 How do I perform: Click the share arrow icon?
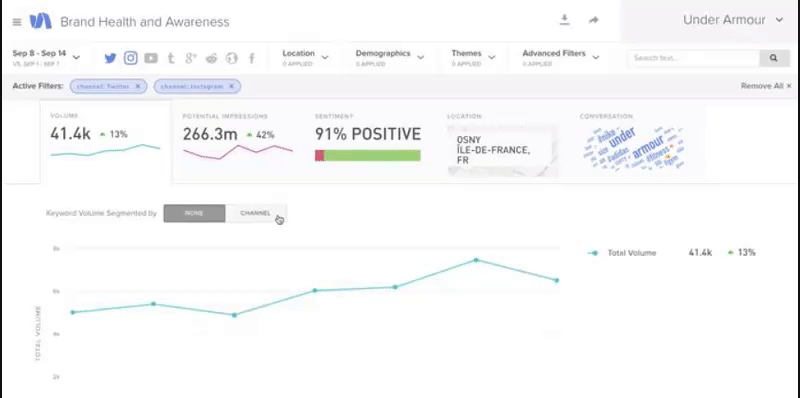[x=593, y=20]
